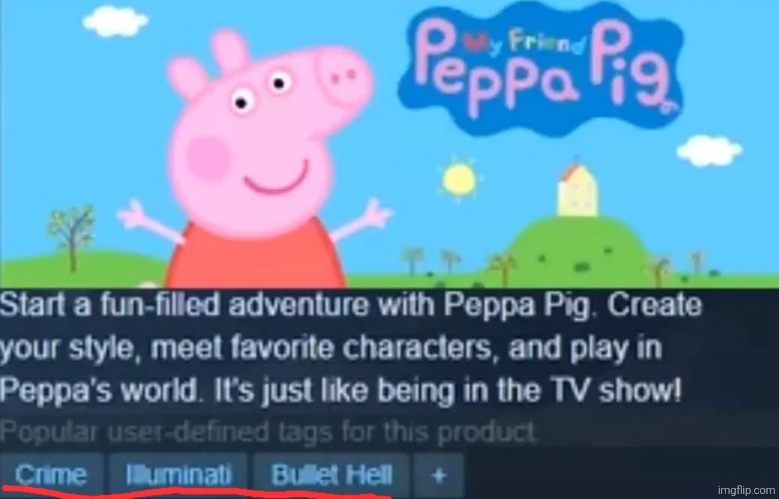Click the white cloud at top left
This screenshot has width=779, height=499.
115,21
